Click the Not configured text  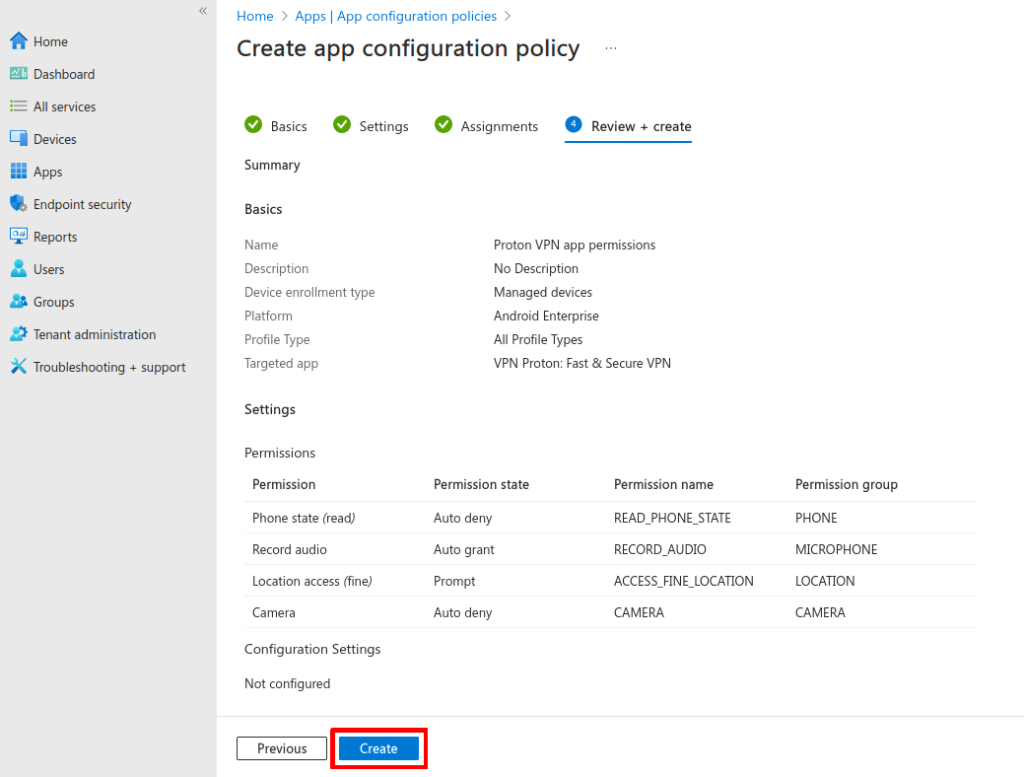(287, 684)
